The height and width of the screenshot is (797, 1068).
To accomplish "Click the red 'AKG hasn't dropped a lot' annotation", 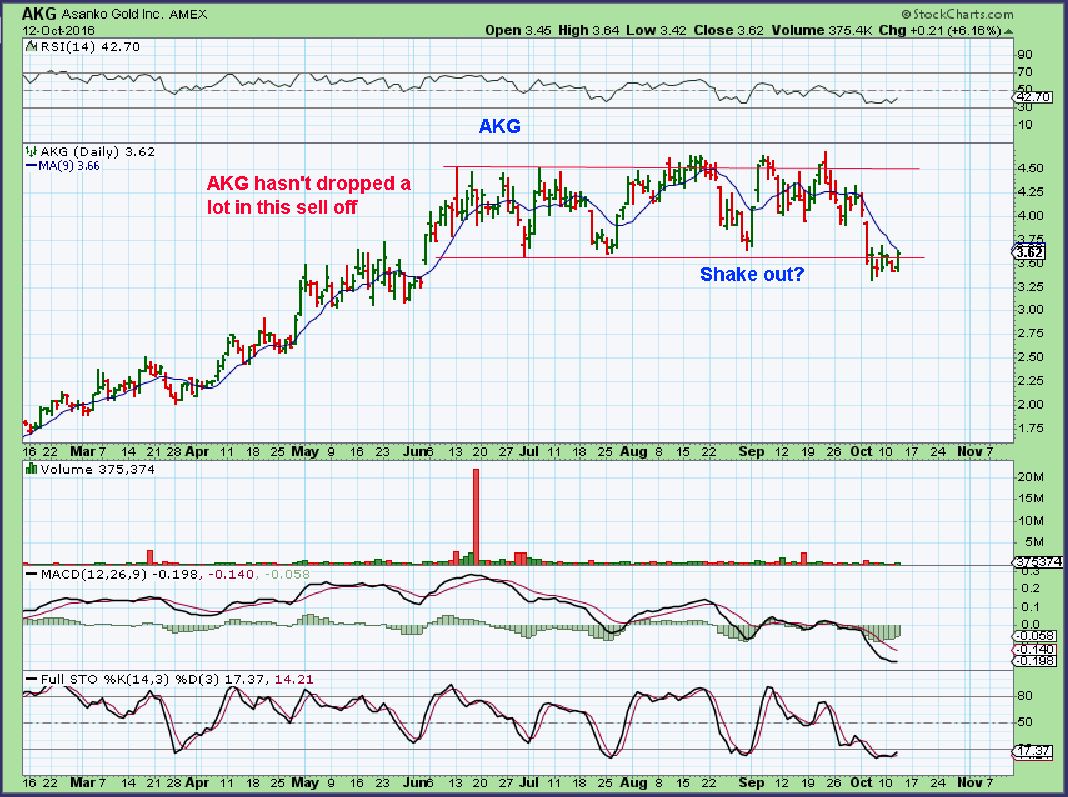I will (x=309, y=195).
